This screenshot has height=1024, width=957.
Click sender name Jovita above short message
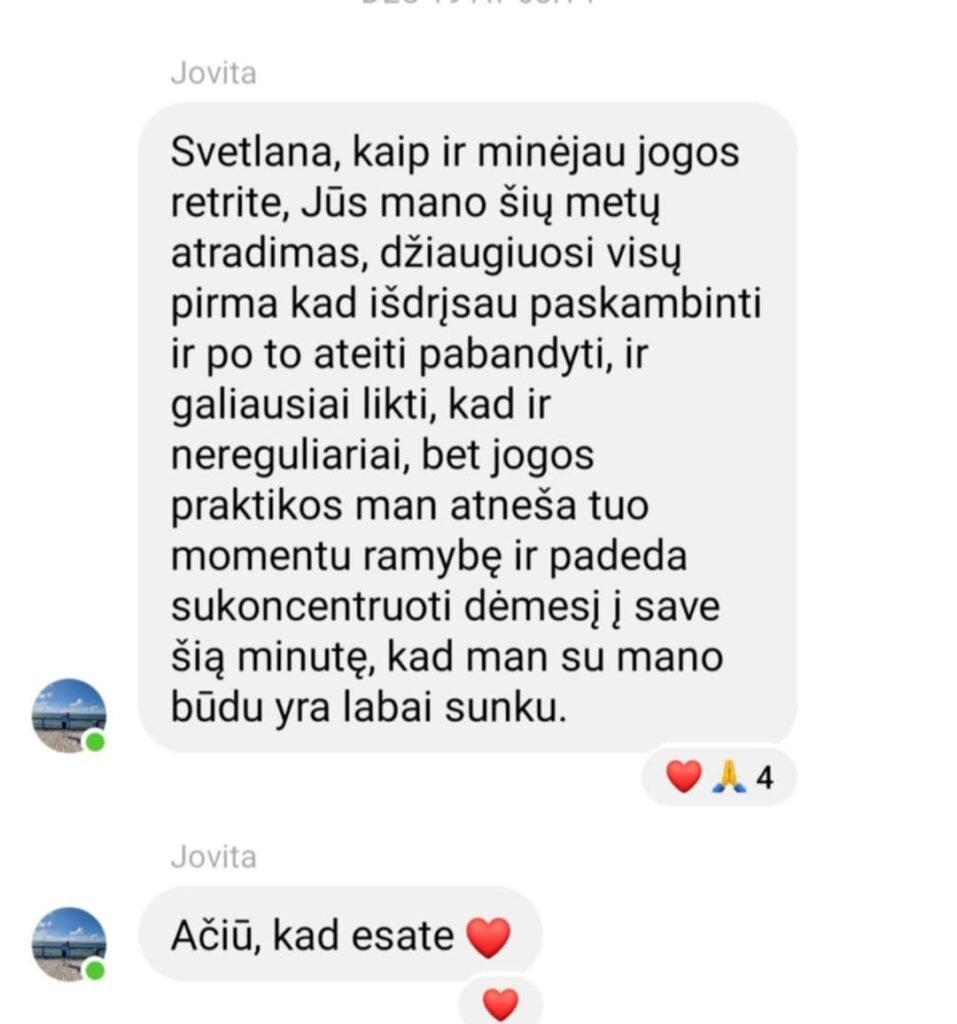point(214,857)
